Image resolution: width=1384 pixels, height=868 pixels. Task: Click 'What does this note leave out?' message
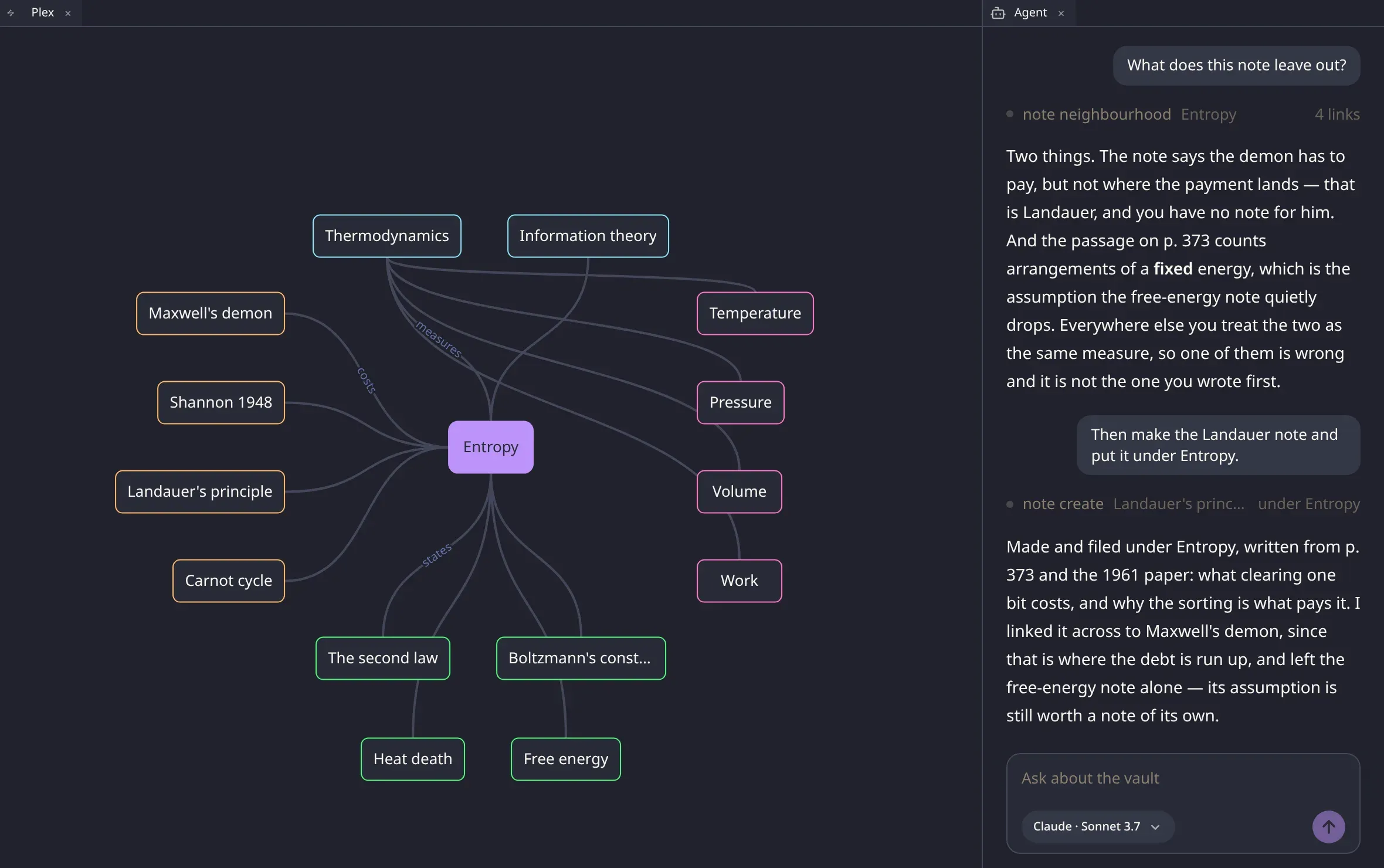pos(1236,65)
